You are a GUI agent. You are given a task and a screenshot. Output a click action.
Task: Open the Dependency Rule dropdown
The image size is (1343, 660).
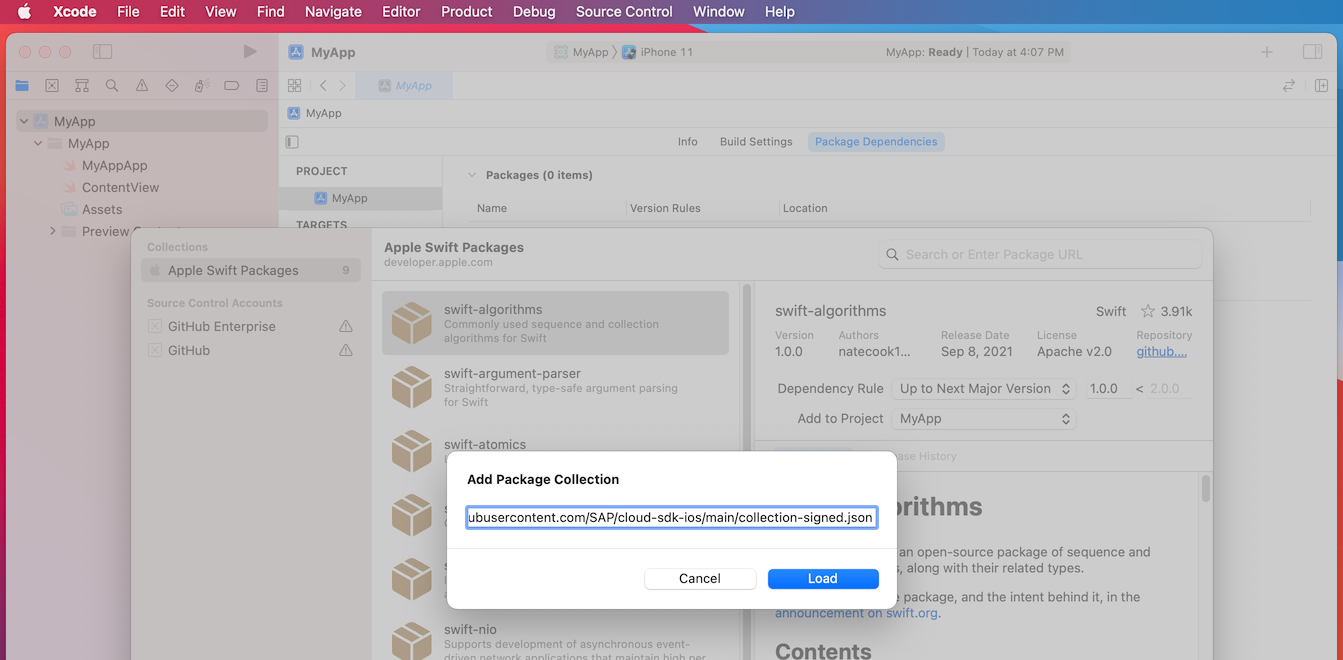[984, 389]
